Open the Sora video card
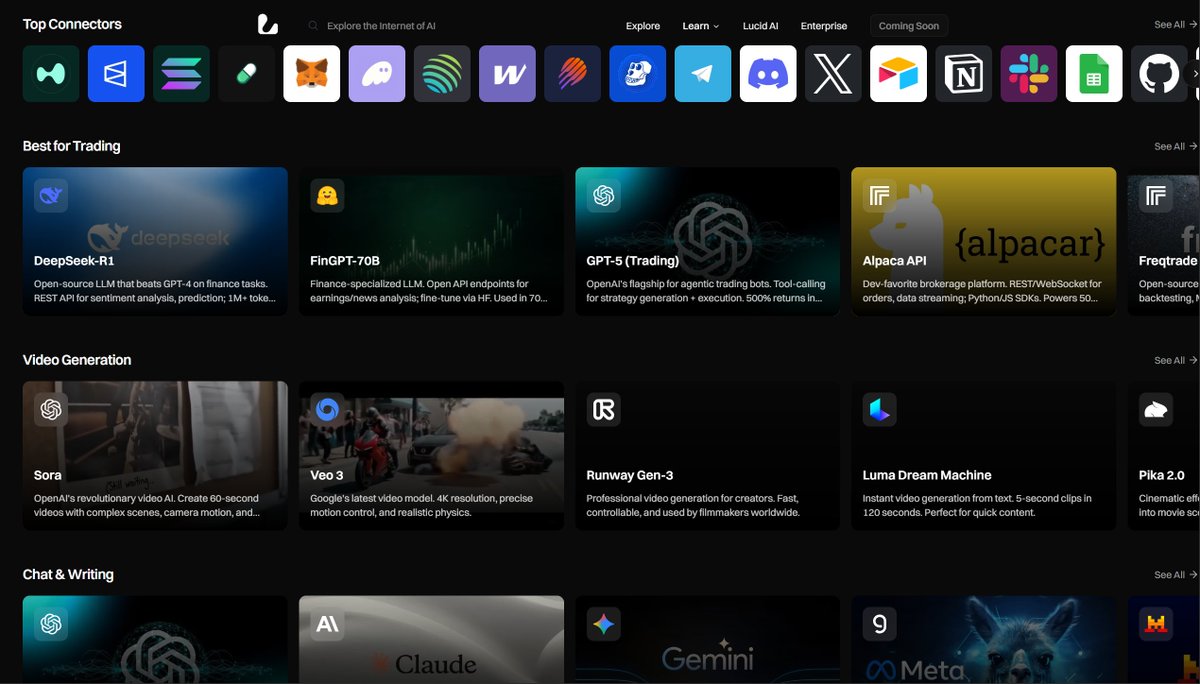 click(155, 456)
